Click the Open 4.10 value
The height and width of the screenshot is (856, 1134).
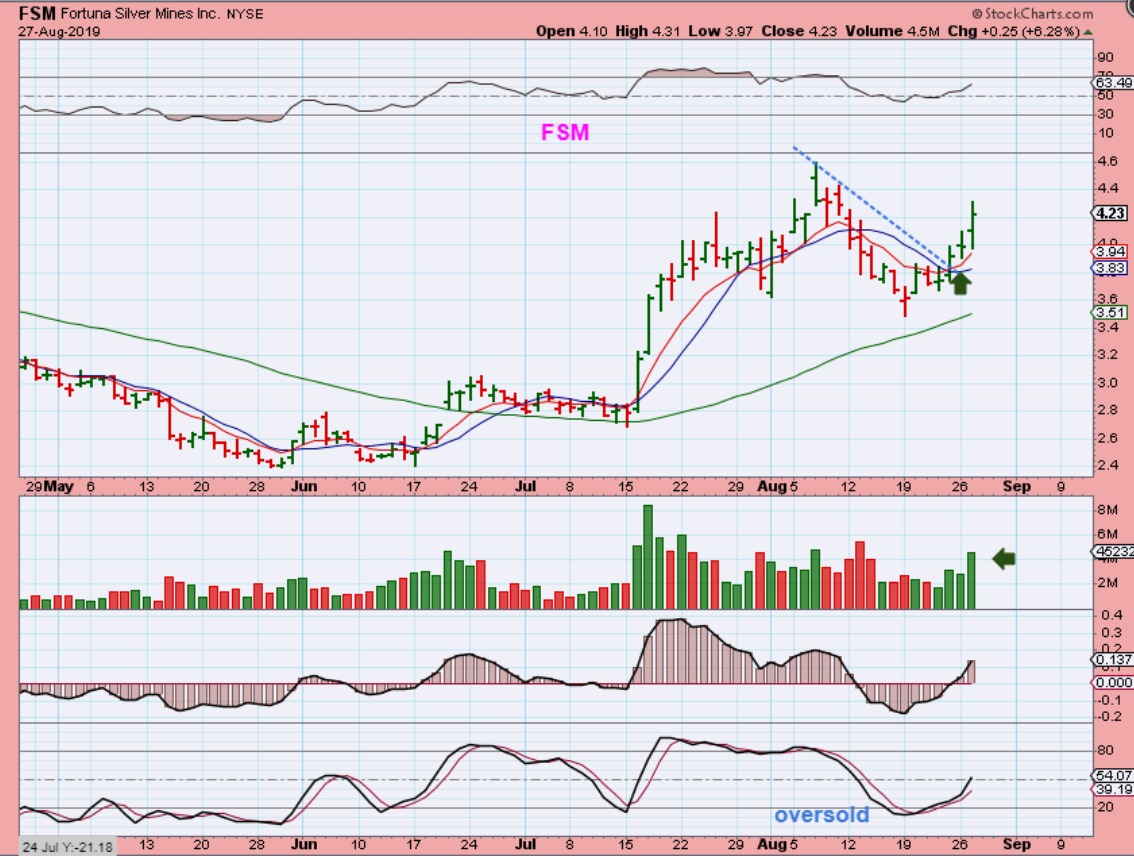[571, 31]
